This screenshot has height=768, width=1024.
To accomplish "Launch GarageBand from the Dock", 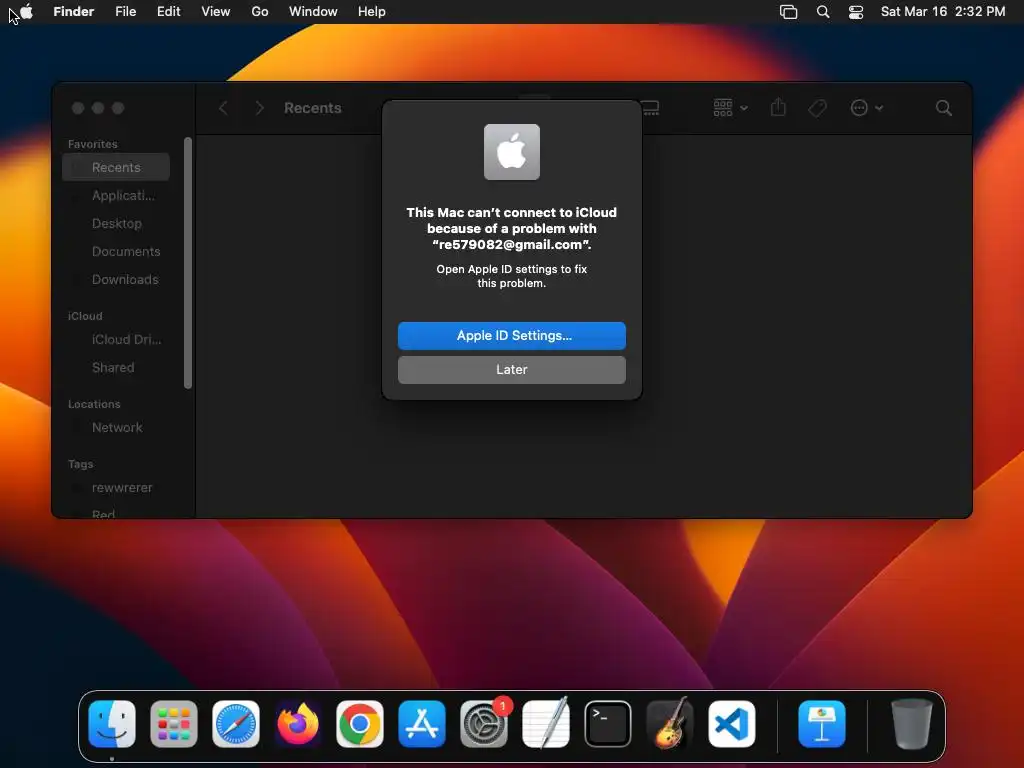I will pos(670,724).
